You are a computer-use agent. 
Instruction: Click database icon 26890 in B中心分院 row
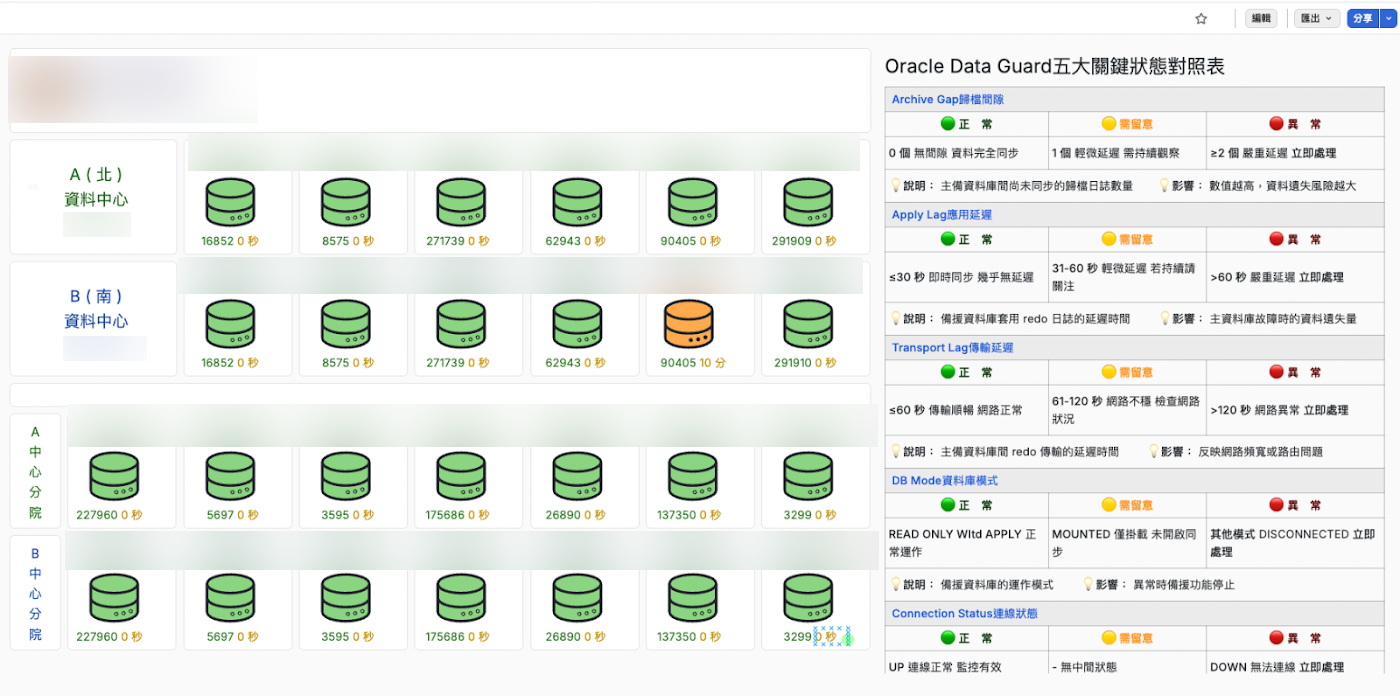(x=577, y=598)
